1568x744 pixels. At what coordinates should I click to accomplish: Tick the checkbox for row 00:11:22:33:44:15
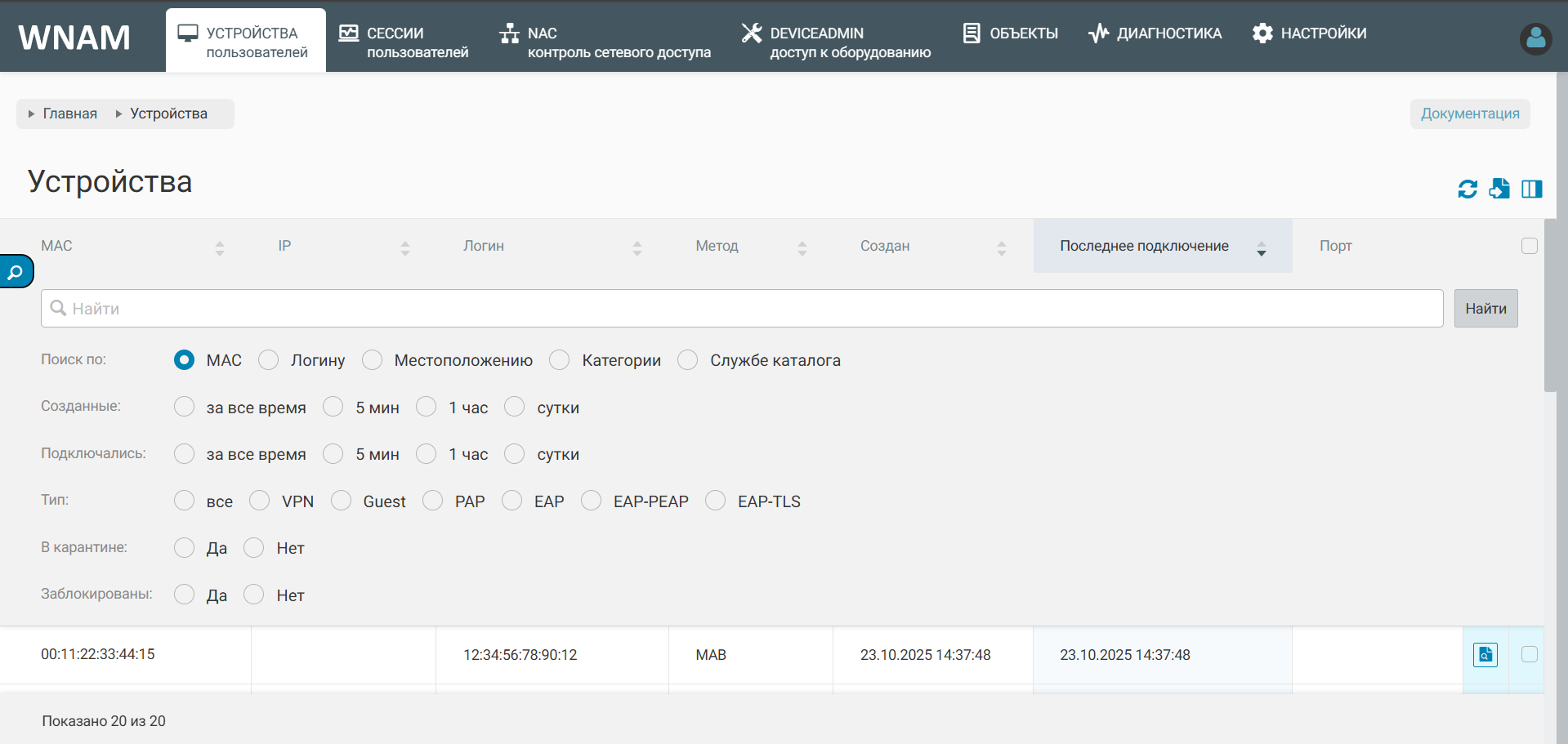point(1529,654)
